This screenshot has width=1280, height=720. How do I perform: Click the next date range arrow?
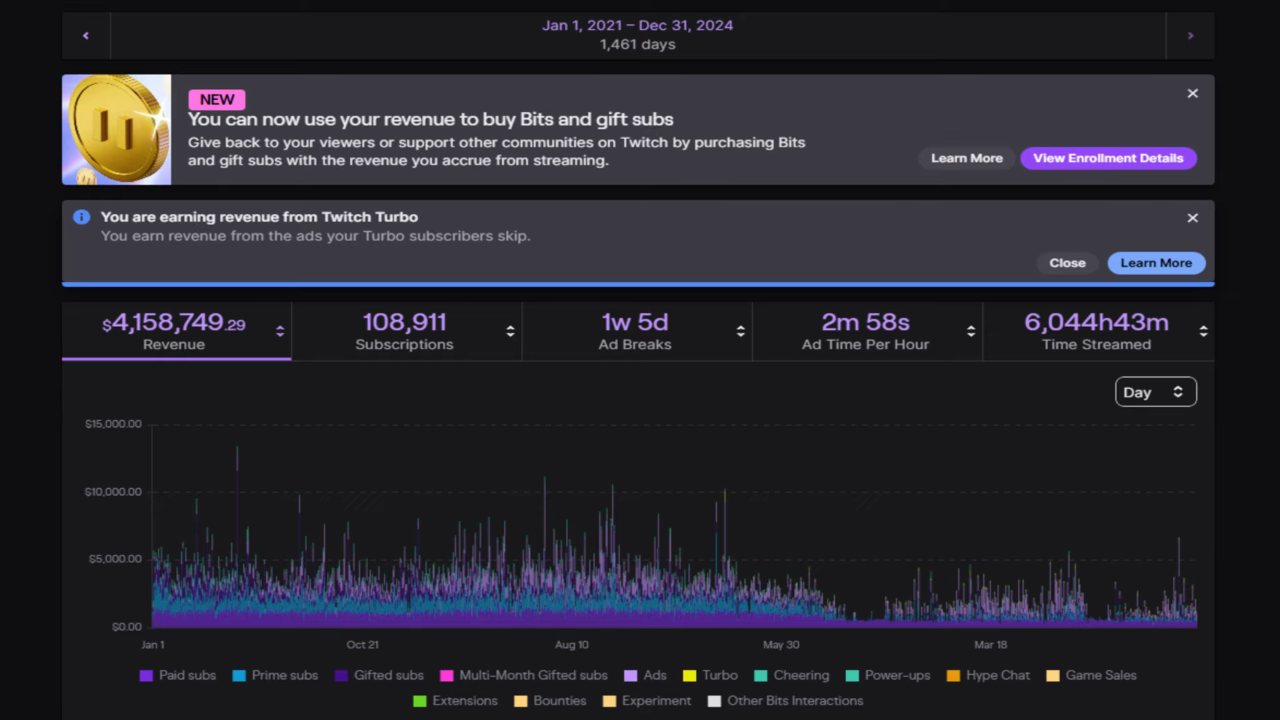[x=1190, y=36]
